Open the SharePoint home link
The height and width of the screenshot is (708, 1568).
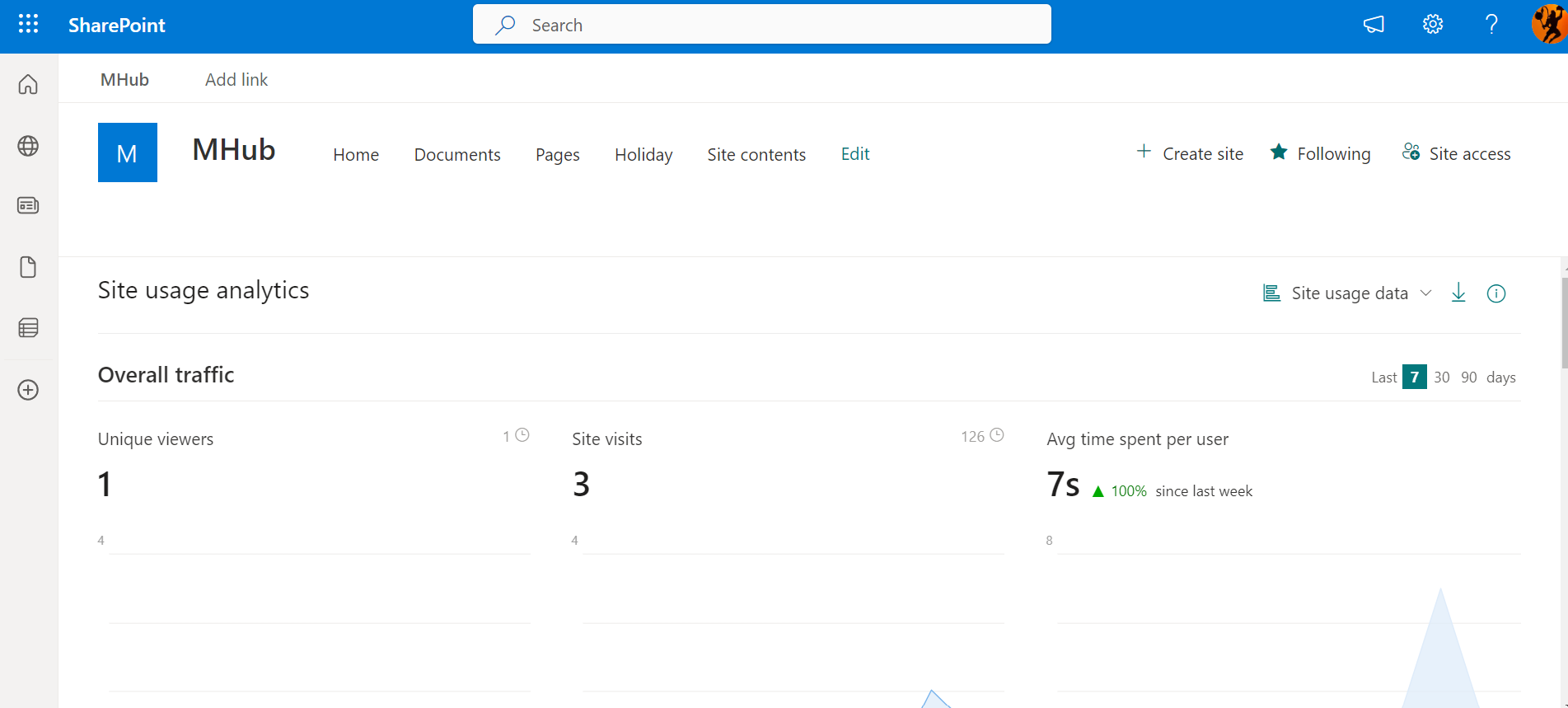pyautogui.click(x=116, y=26)
